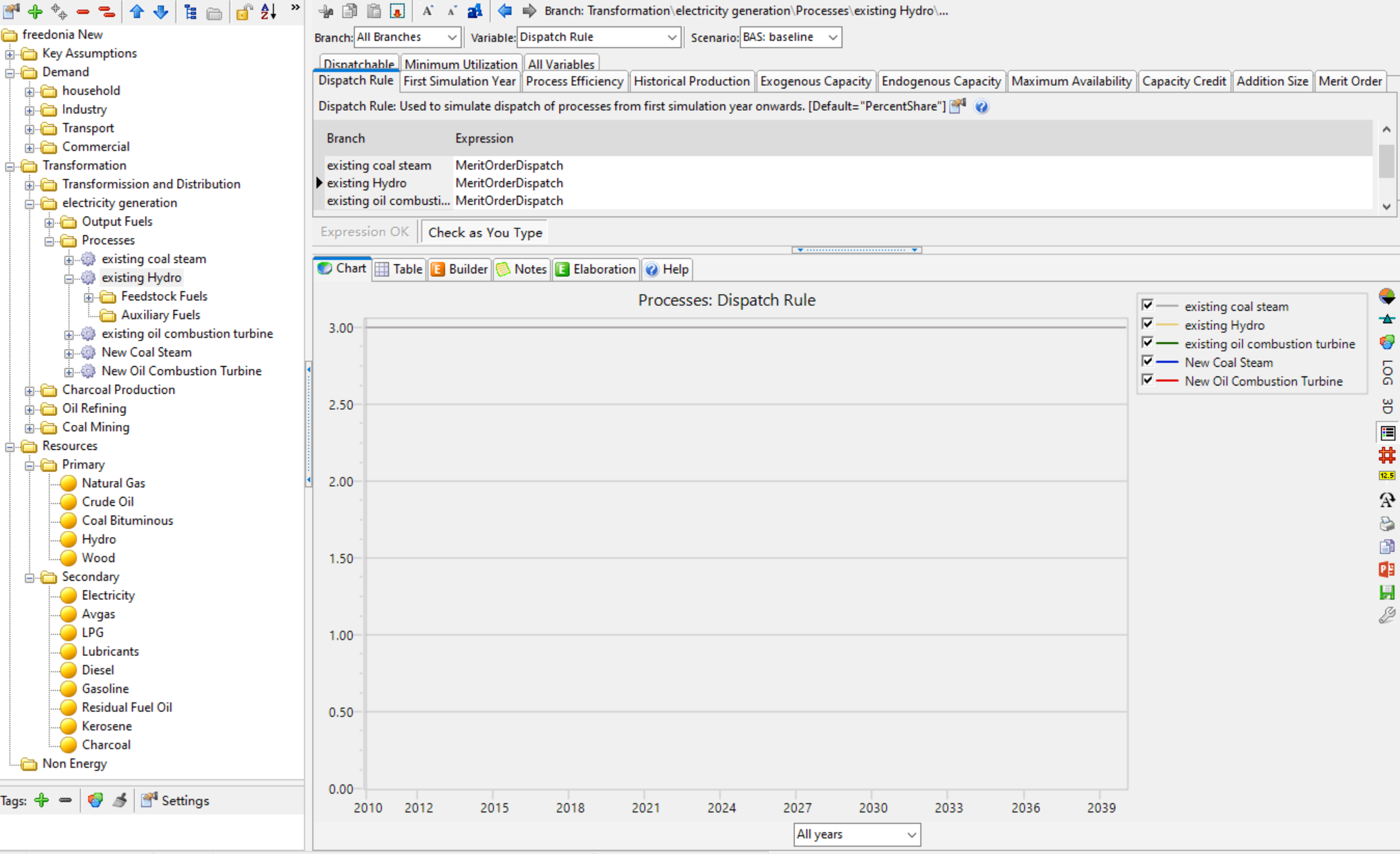Click the PowerPoint export icon
This screenshot has width=1400, height=854.
click(1387, 569)
